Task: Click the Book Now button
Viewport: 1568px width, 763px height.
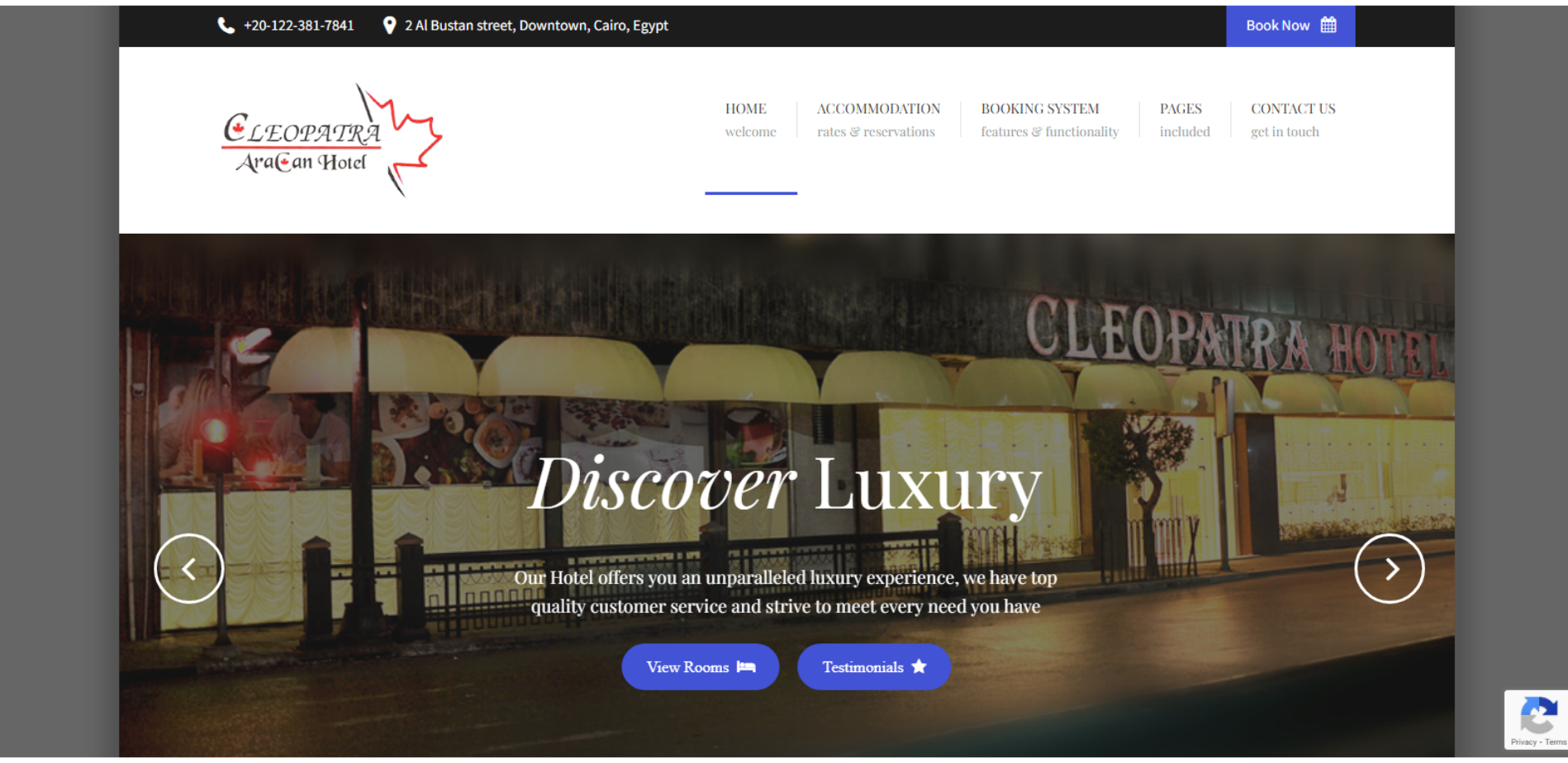Action: click(1290, 26)
